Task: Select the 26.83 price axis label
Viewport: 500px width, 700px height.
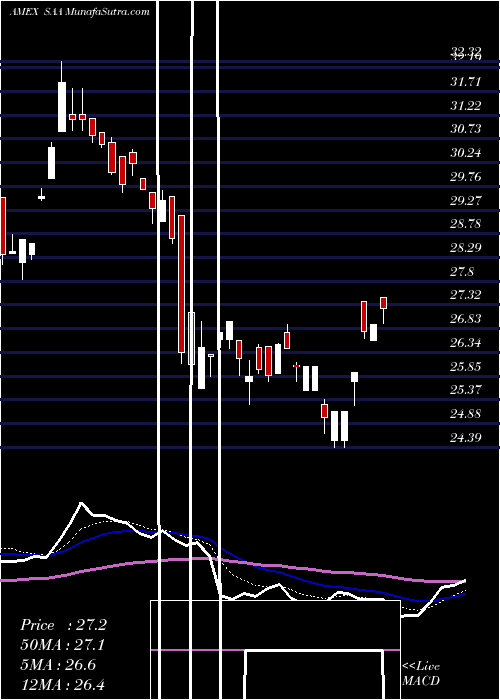Action: (x=466, y=319)
